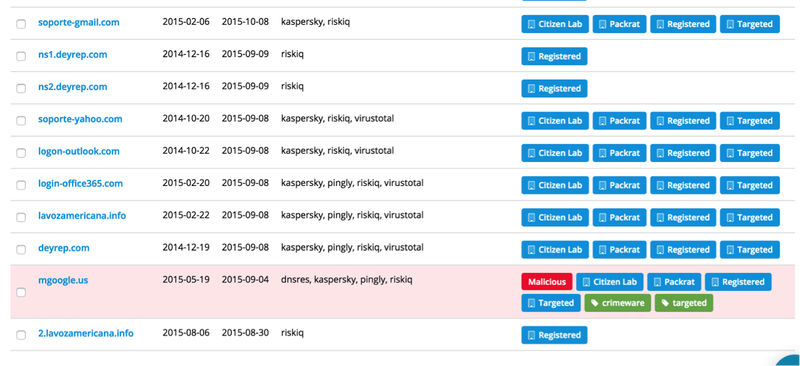Click Registered tag on mgoogle.us row
Screen dimensions: 800x366
738,282
